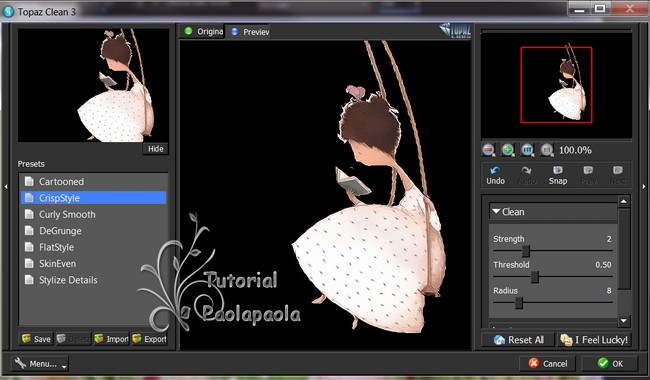
Task: Open the Menu... dropdown
Action: tap(40, 364)
